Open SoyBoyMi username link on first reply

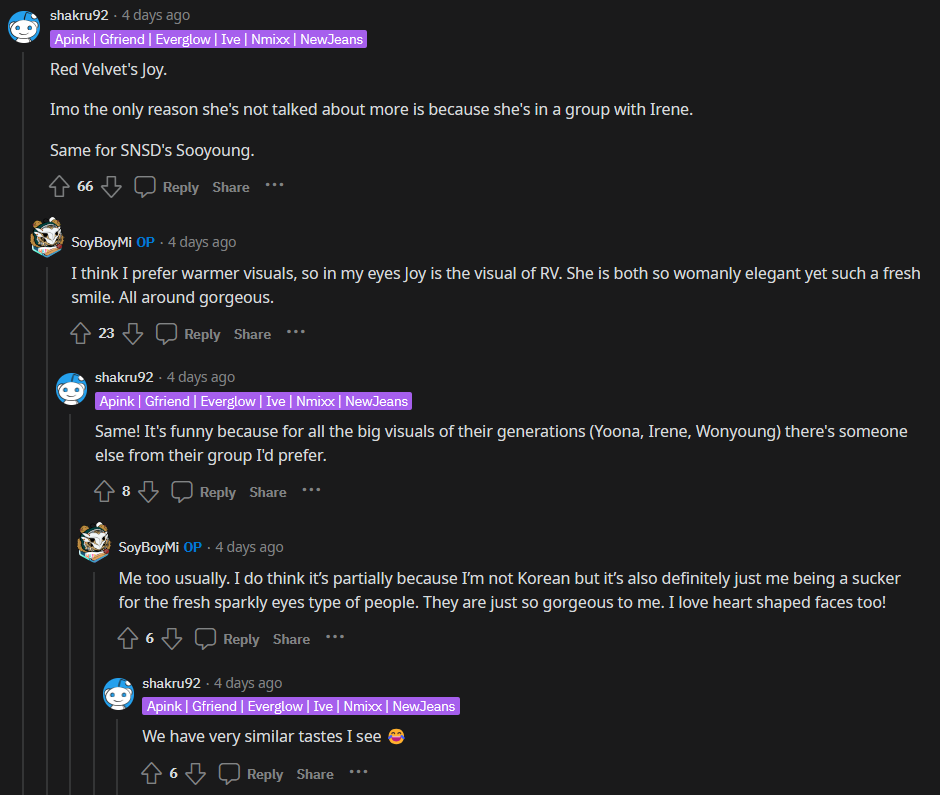(101, 242)
